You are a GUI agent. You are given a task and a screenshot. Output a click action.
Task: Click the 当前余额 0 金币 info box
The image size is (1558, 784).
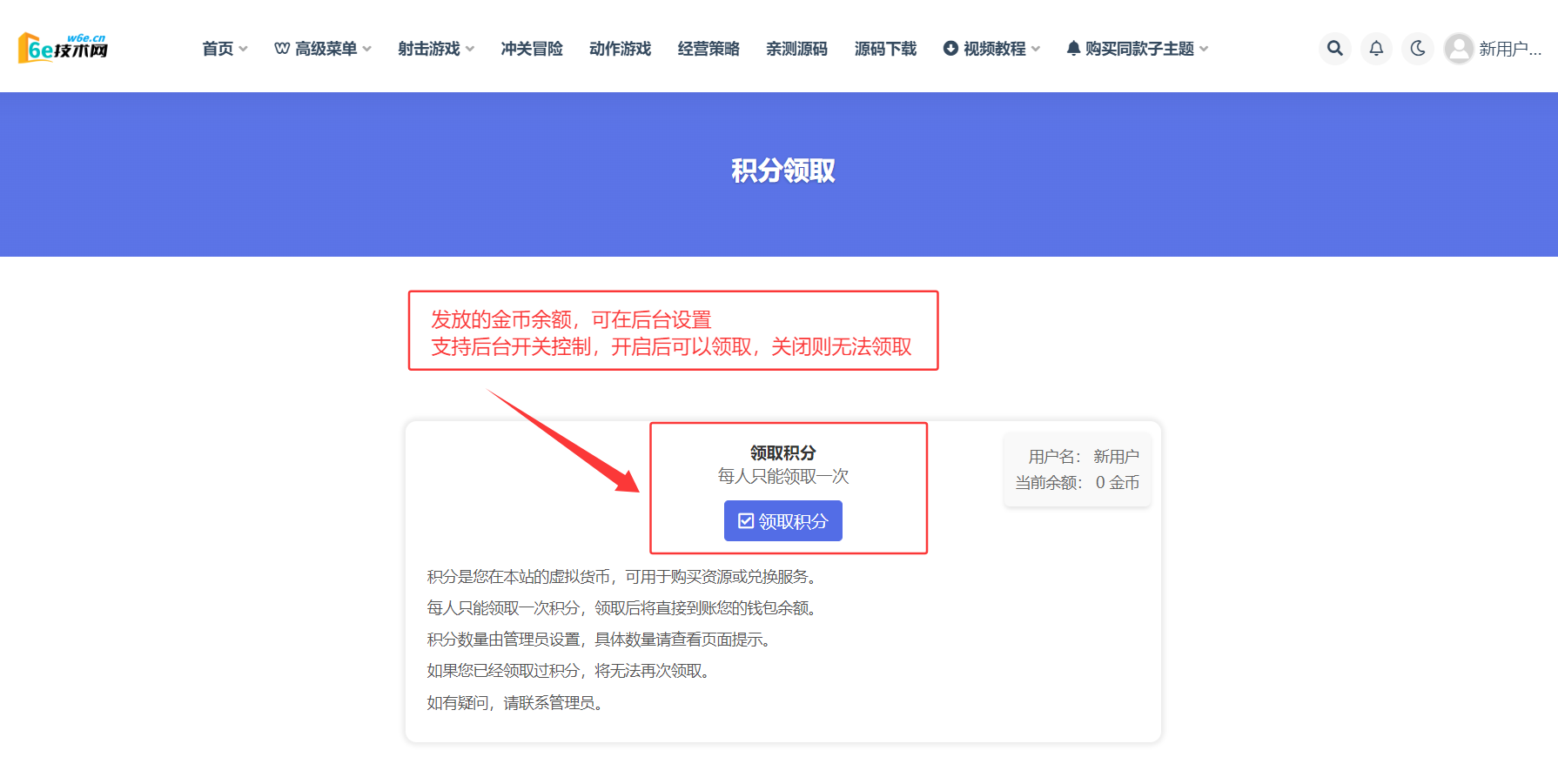click(1078, 470)
